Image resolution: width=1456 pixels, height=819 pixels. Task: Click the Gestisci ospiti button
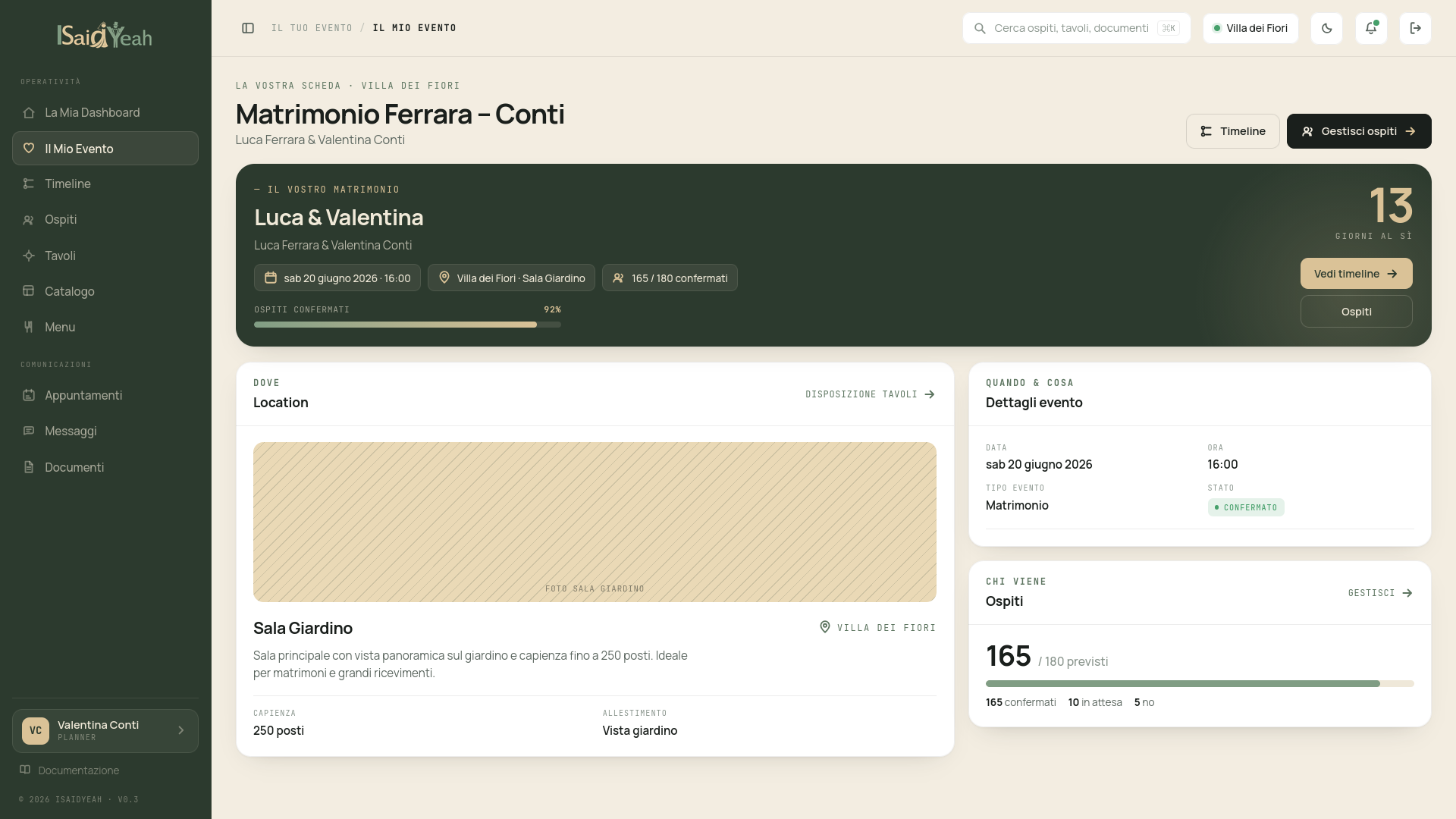[x=1359, y=131]
